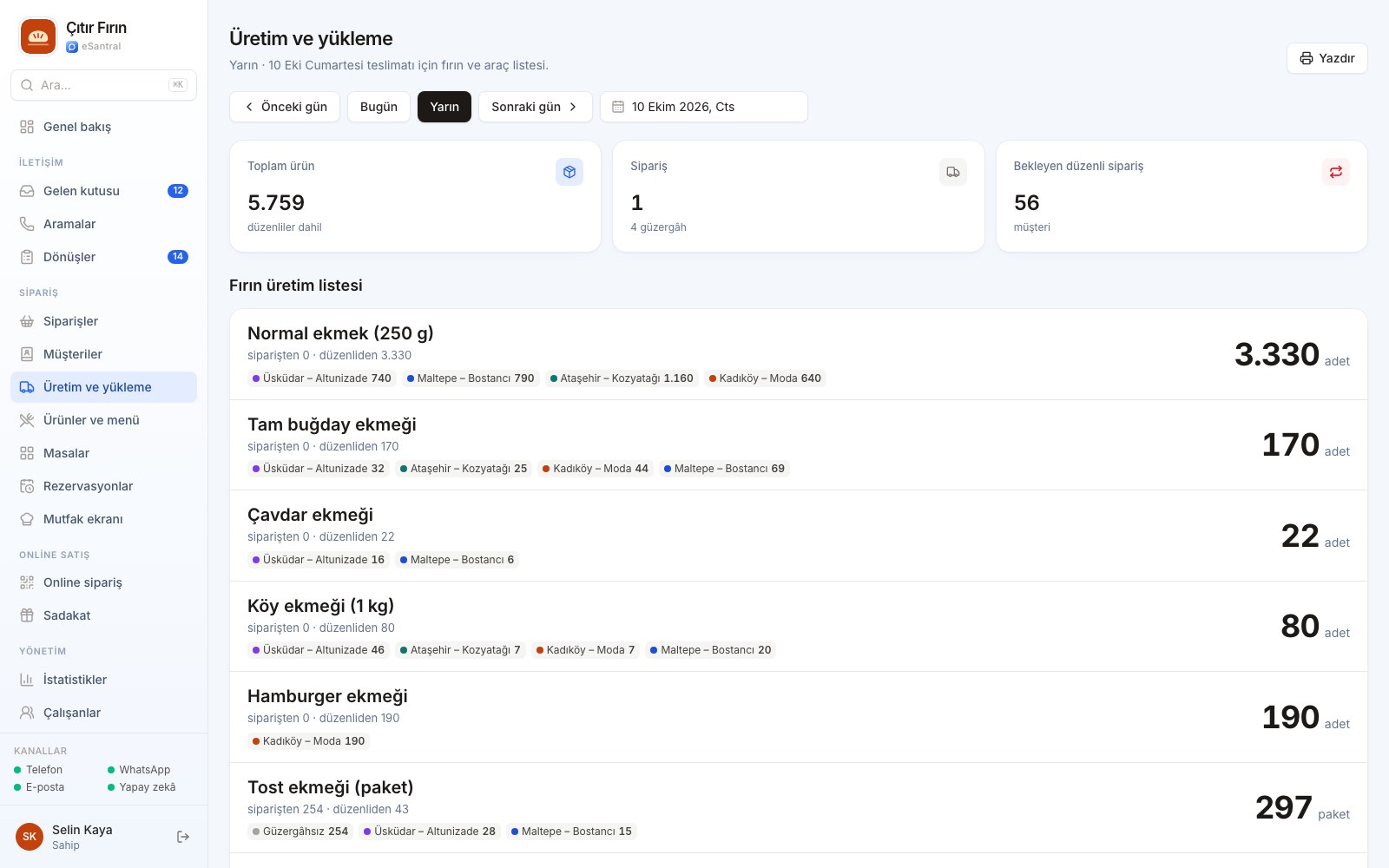Click the 3.330 adet total
This screenshot has width=1389, height=868.
[1292, 354]
